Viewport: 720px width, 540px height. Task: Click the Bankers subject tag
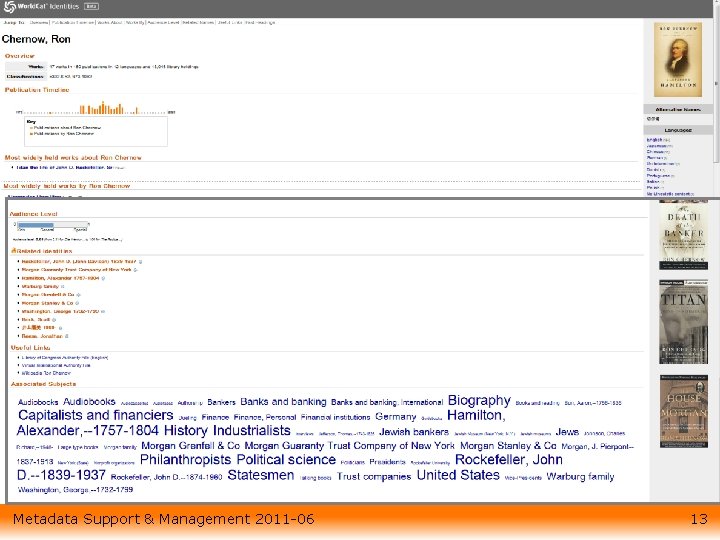(x=221, y=402)
